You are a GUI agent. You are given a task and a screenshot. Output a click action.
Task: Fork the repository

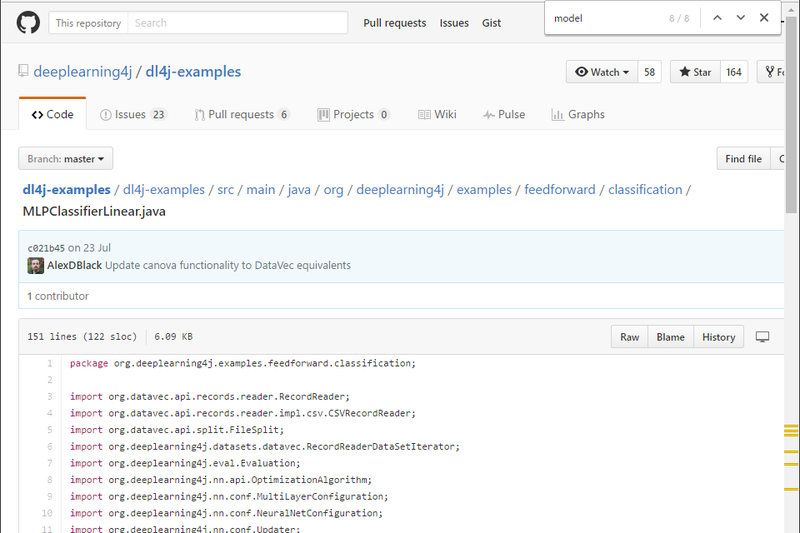tap(771, 72)
